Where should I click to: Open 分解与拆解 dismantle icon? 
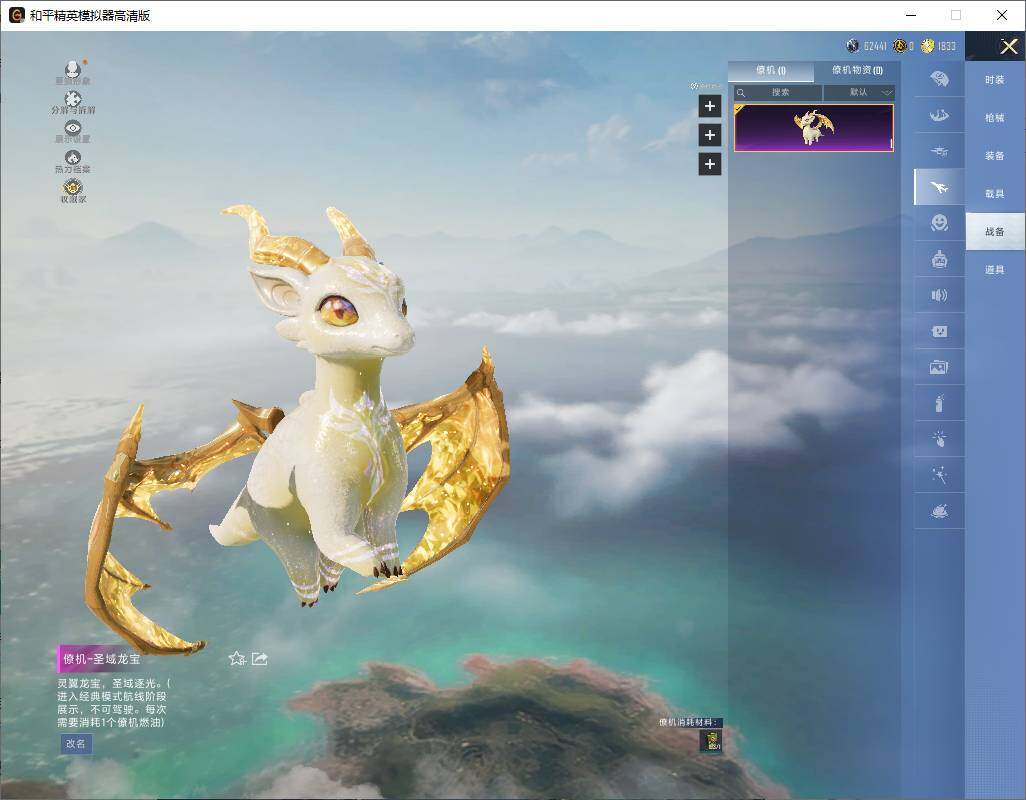[x=73, y=98]
